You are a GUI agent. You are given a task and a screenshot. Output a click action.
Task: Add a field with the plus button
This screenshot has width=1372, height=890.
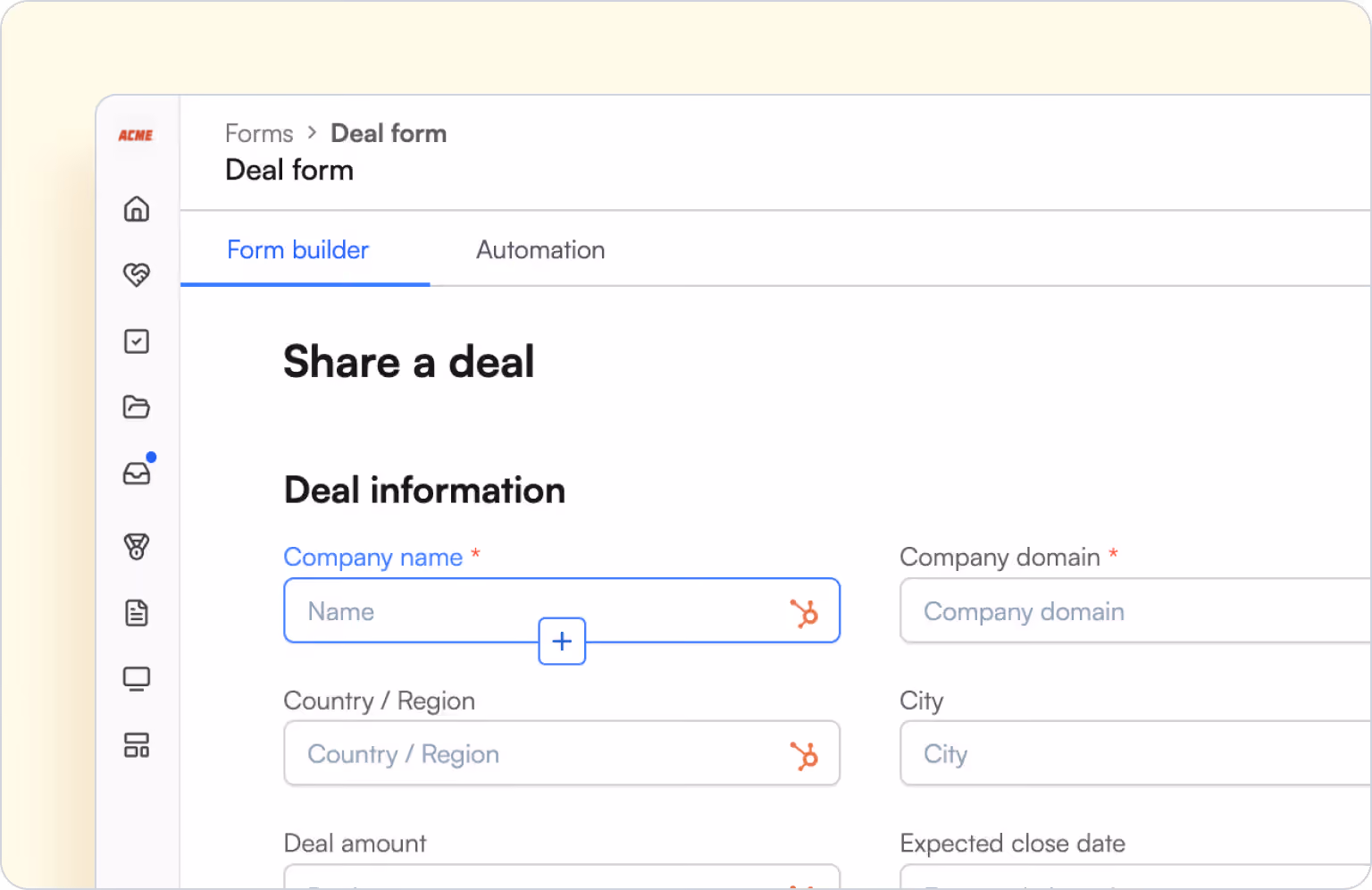pos(562,641)
